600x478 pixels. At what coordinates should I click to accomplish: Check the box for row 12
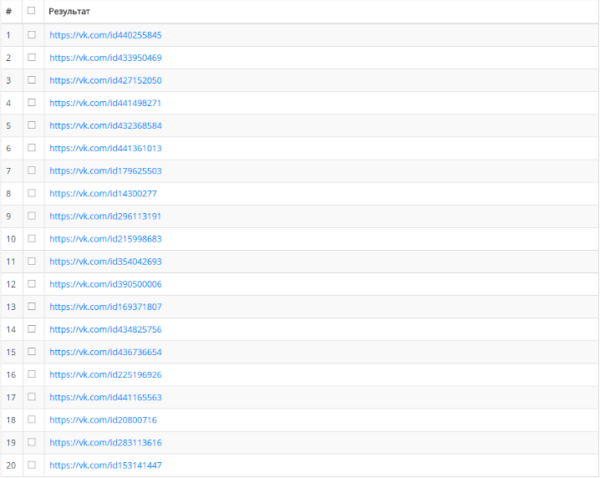(x=32, y=284)
